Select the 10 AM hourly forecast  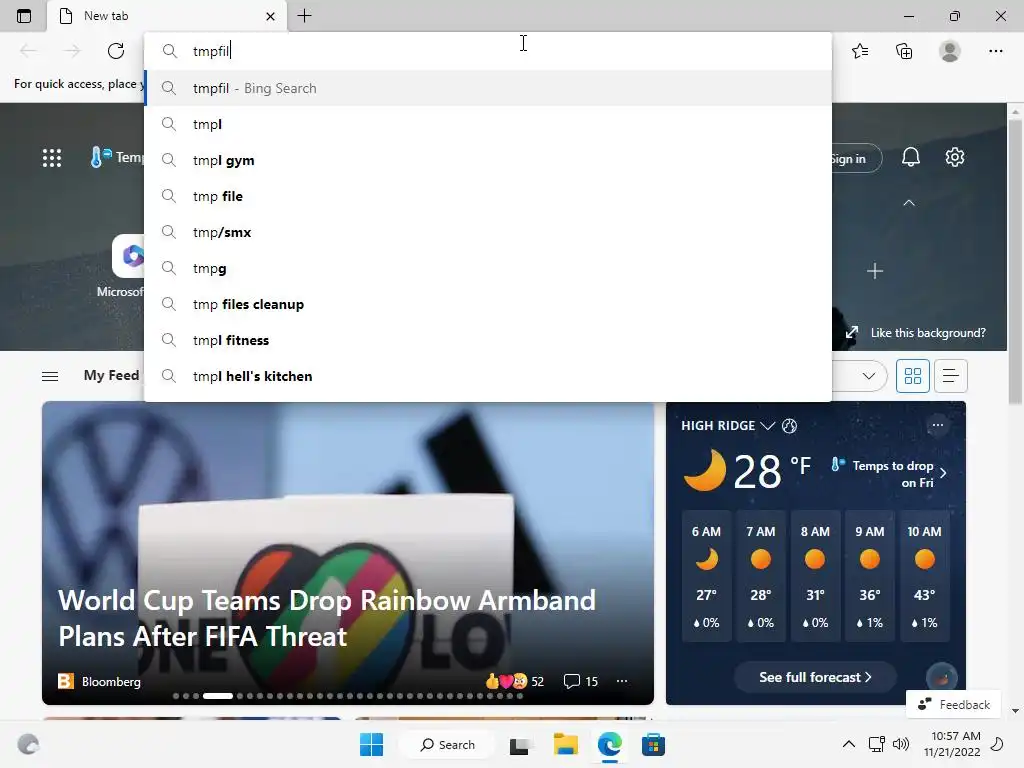[924, 576]
